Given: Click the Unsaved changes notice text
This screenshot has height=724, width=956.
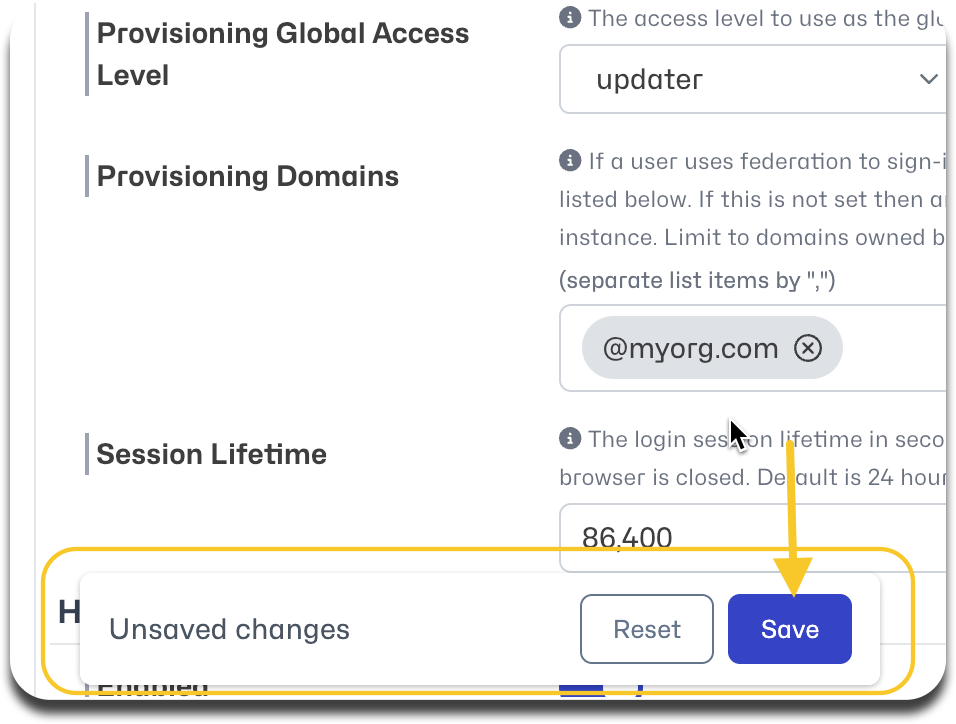Looking at the screenshot, I should click(229, 629).
